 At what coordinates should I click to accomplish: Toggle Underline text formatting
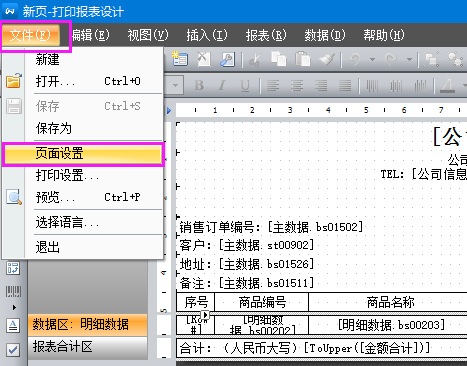(x=245, y=86)
